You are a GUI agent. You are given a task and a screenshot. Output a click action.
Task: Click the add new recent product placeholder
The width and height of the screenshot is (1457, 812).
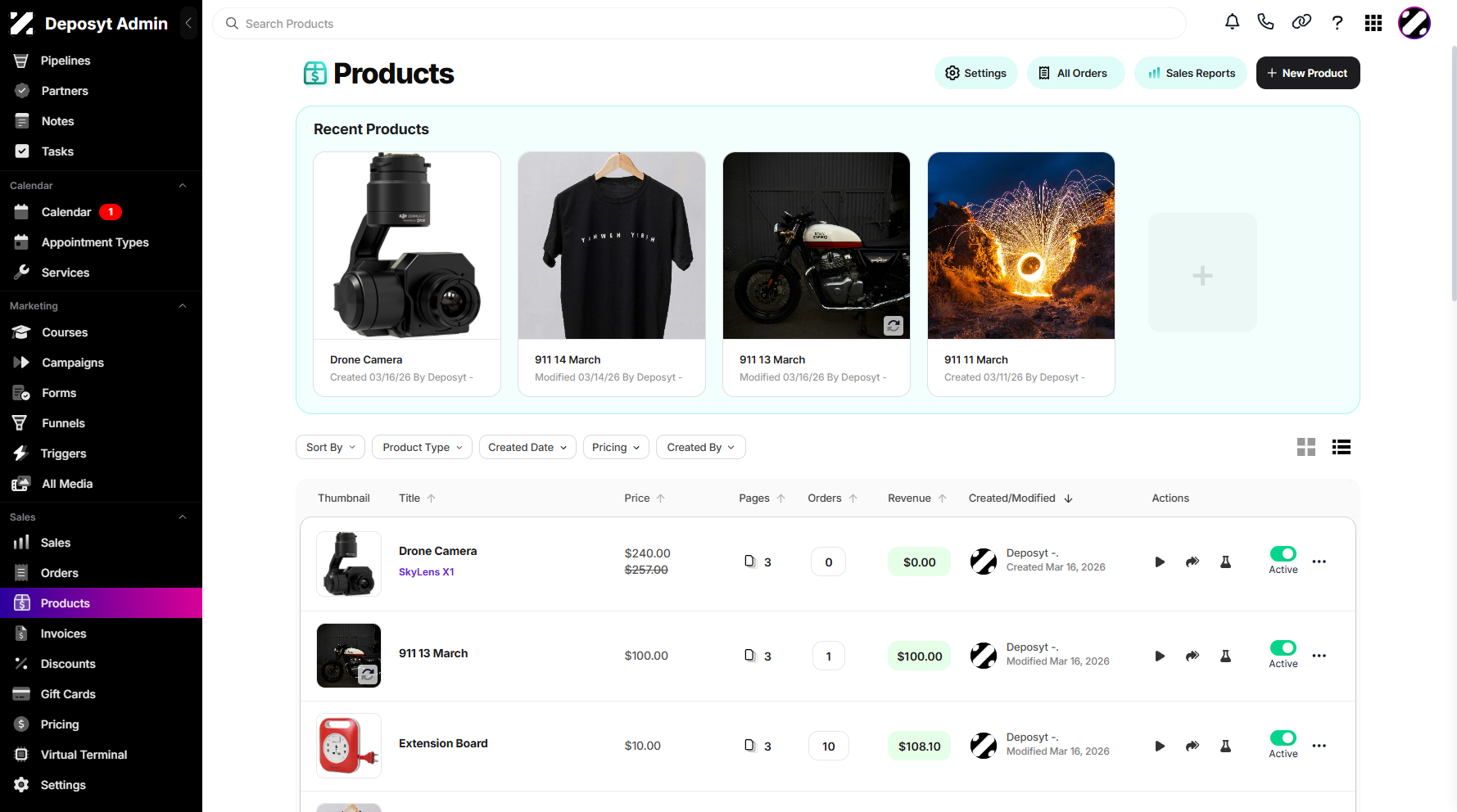1202,273
